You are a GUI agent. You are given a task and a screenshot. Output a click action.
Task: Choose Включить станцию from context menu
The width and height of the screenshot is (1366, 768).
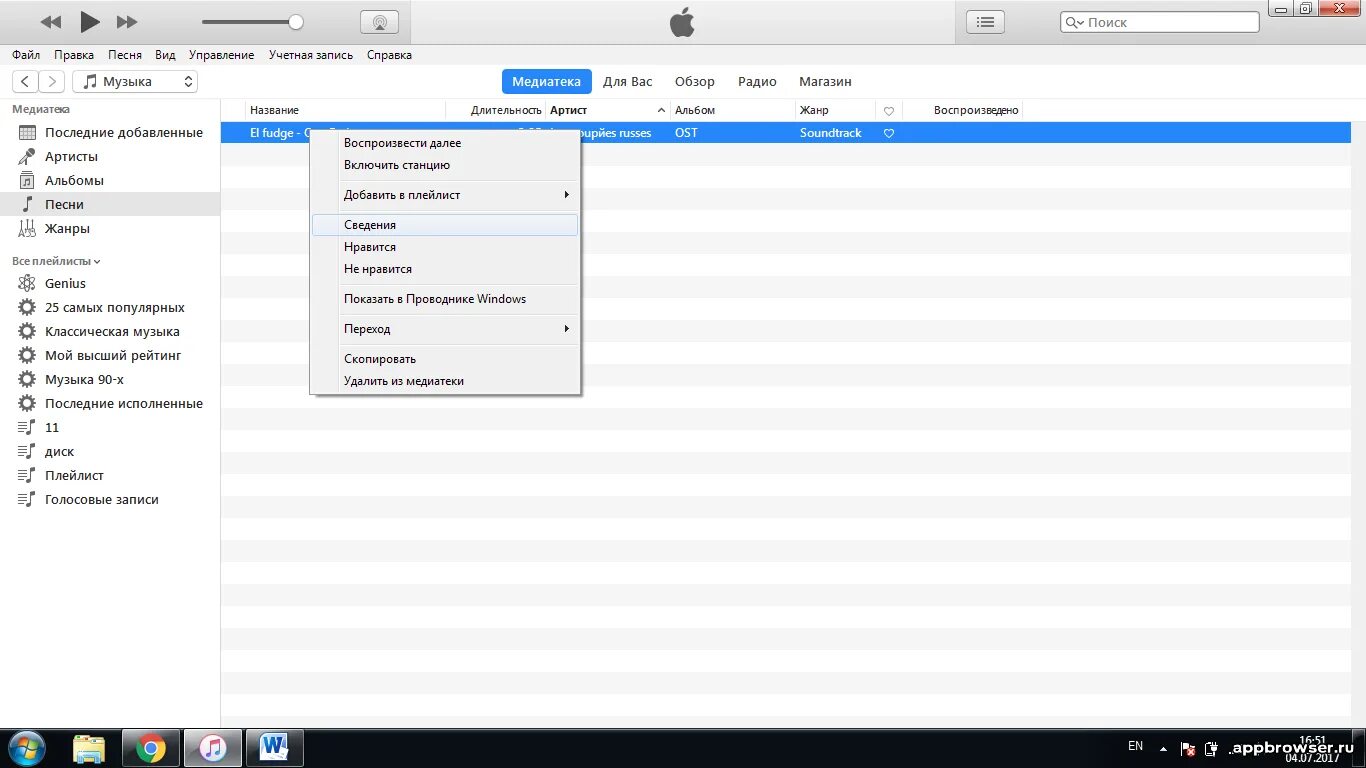pyautogui.click(x=445, y=165)
